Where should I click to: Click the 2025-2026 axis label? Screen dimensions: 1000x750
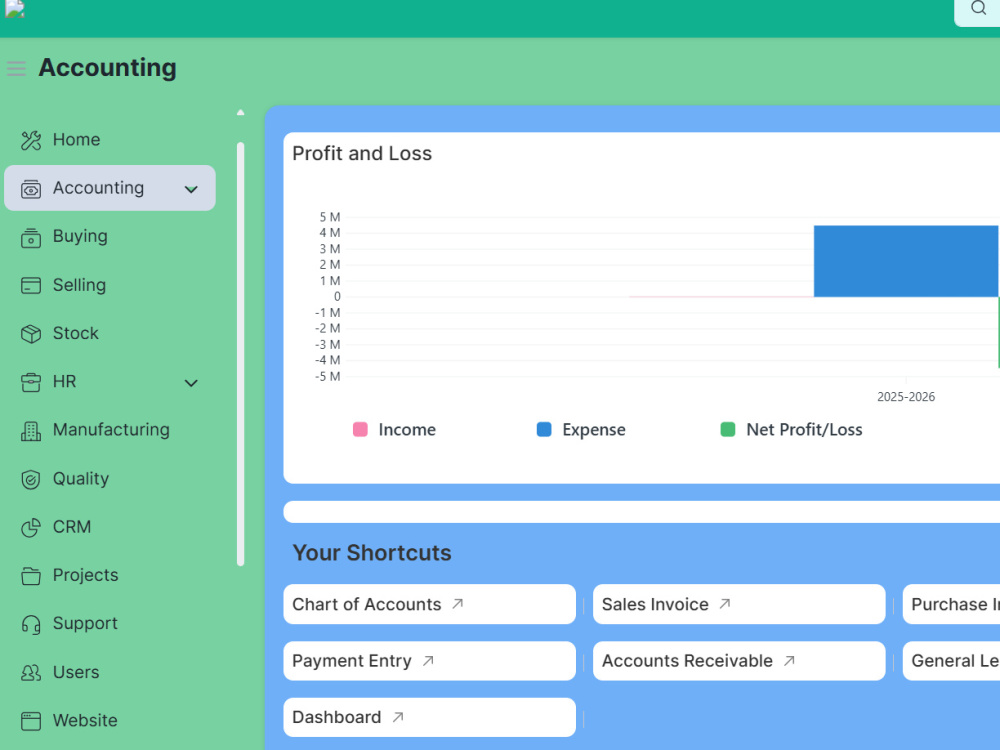pos(906,397)
